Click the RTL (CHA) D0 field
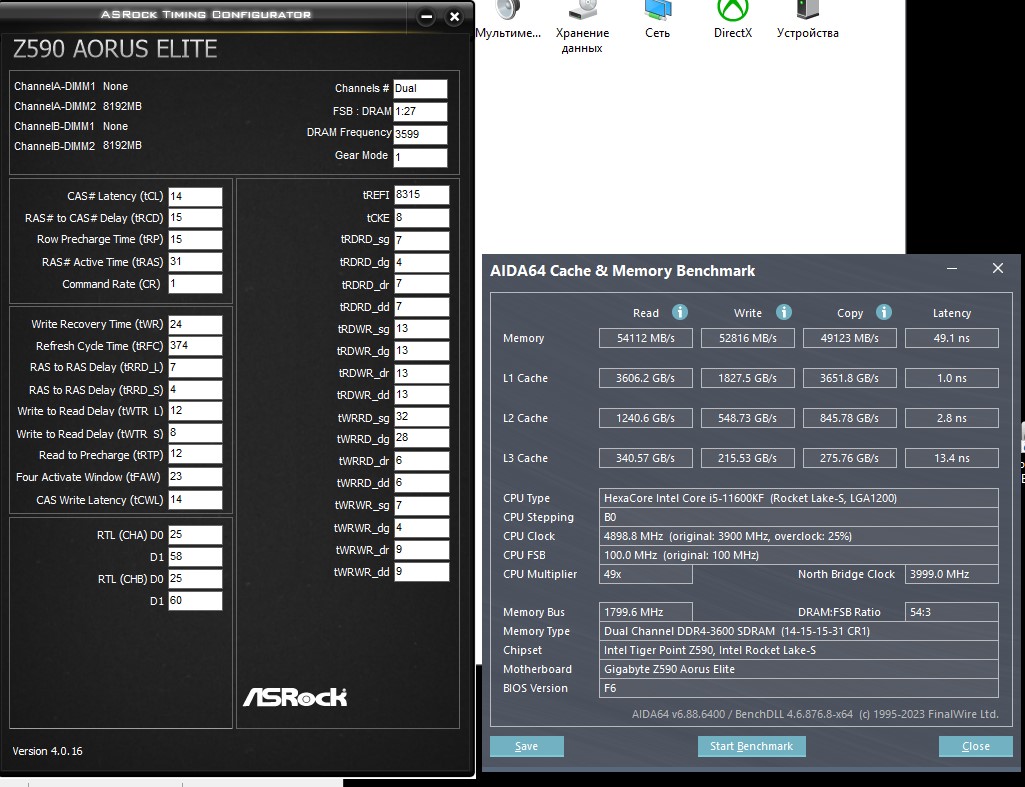Screen dimensions: 1025x787 click(x=195, y=535)
